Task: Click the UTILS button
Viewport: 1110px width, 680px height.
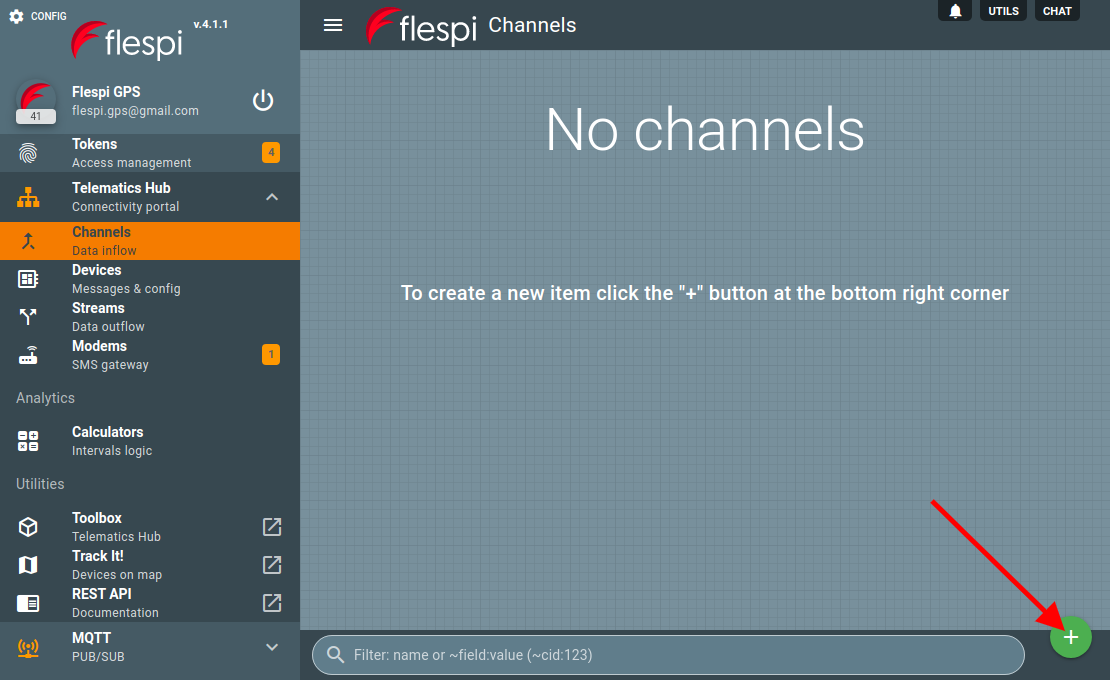Action: [1002, 11]
